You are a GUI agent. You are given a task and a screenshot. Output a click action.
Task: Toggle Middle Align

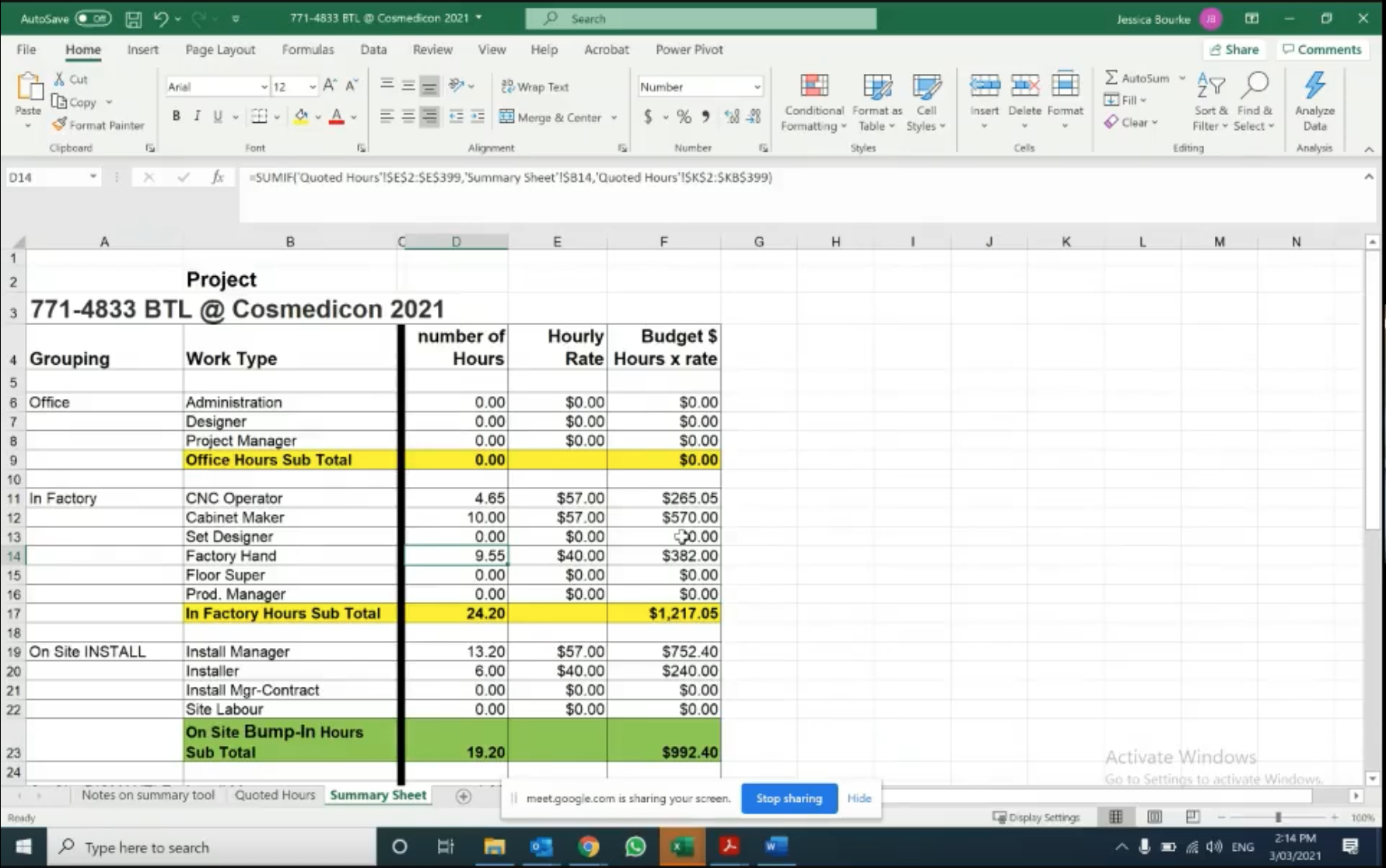click(408, 86)
